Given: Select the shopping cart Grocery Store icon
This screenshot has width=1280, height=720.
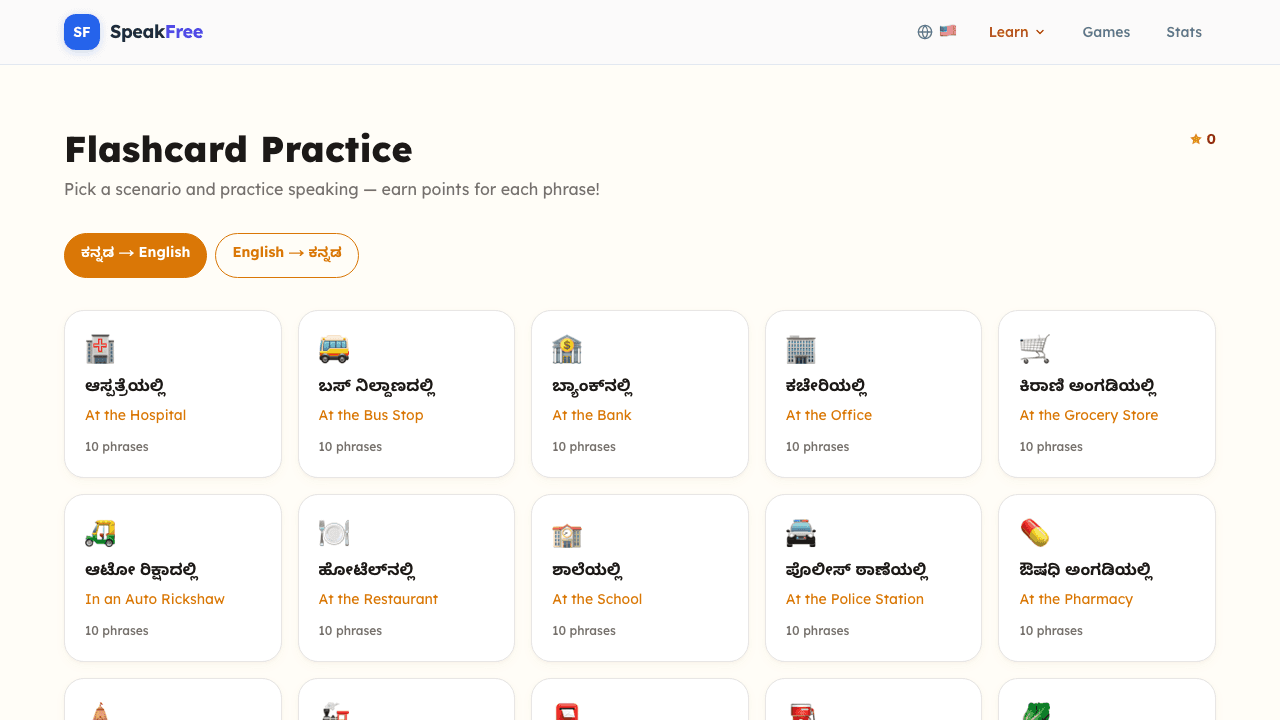Looking at the screenshot, I should click(1035, 349).
